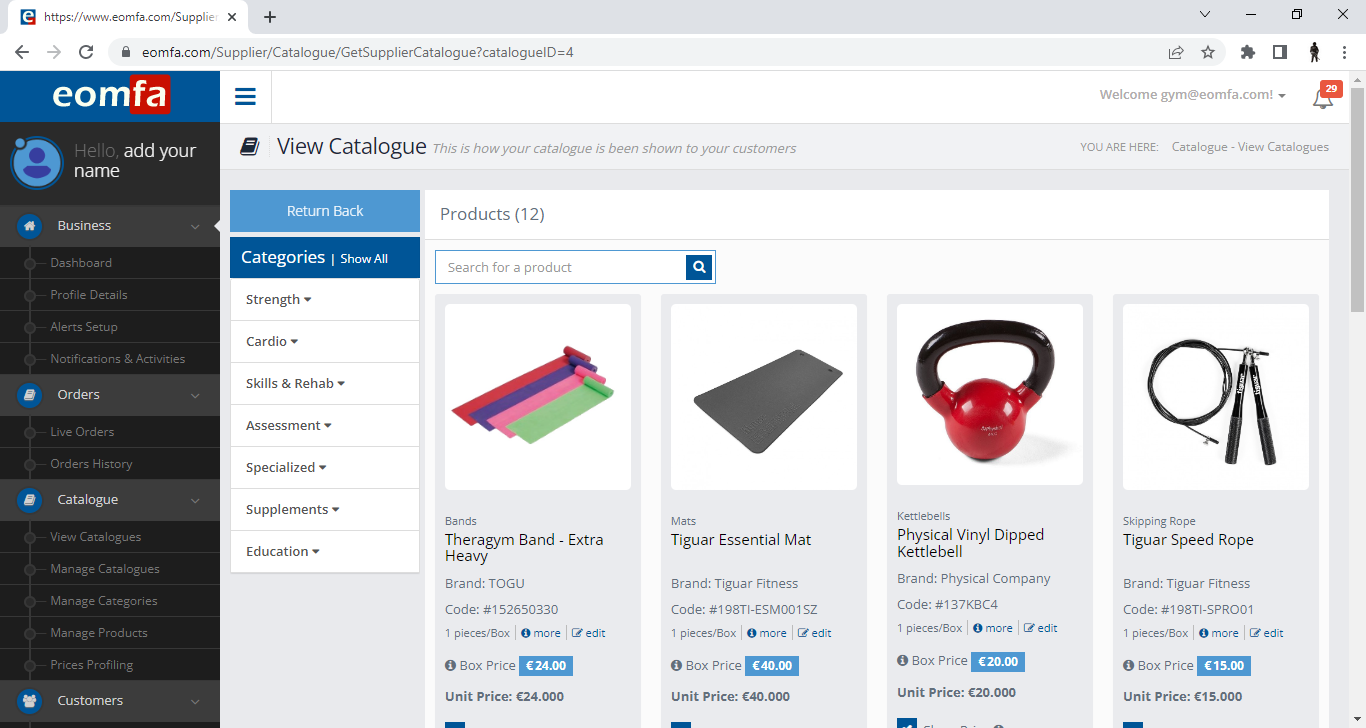Collapse the Orders section chevron in the sidebar
Image resolution: width=1366 pixels, height=728 pixels.
195,396
